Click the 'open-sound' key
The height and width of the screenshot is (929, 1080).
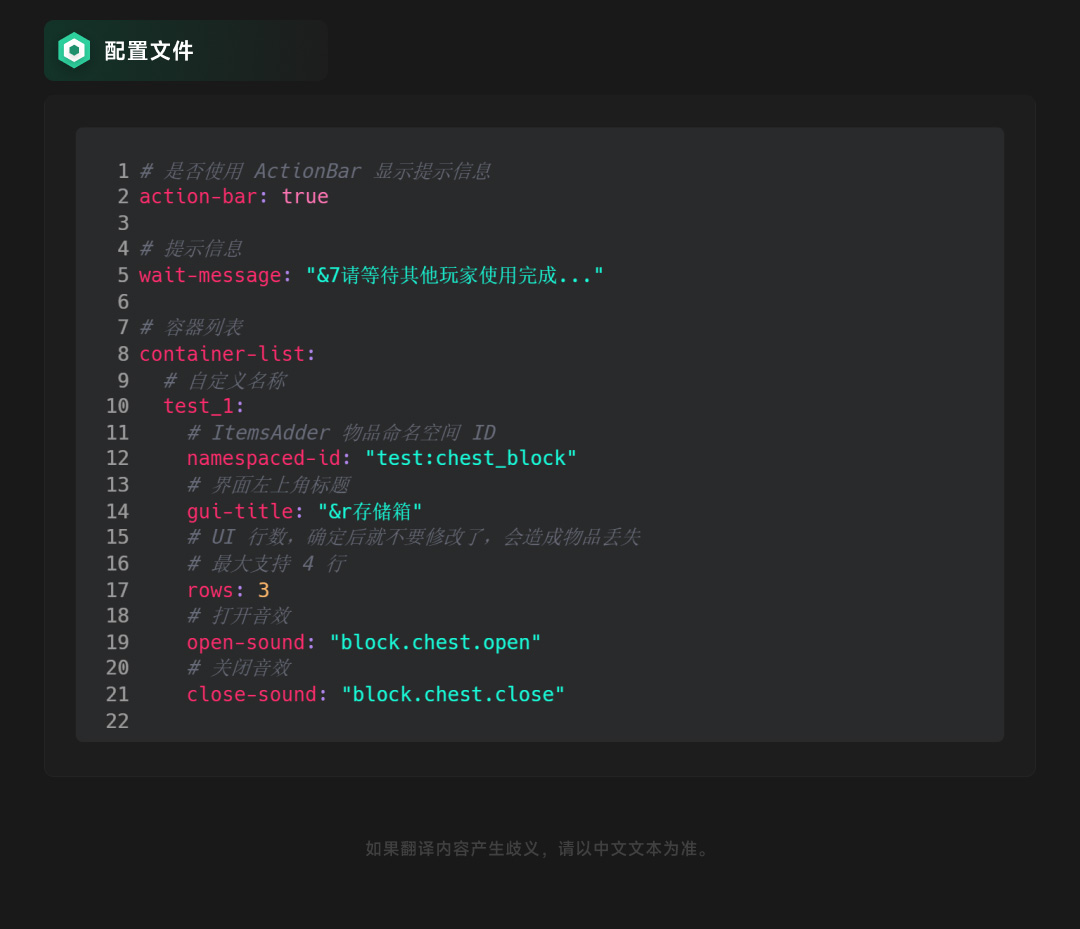click(x=246, y=643)
